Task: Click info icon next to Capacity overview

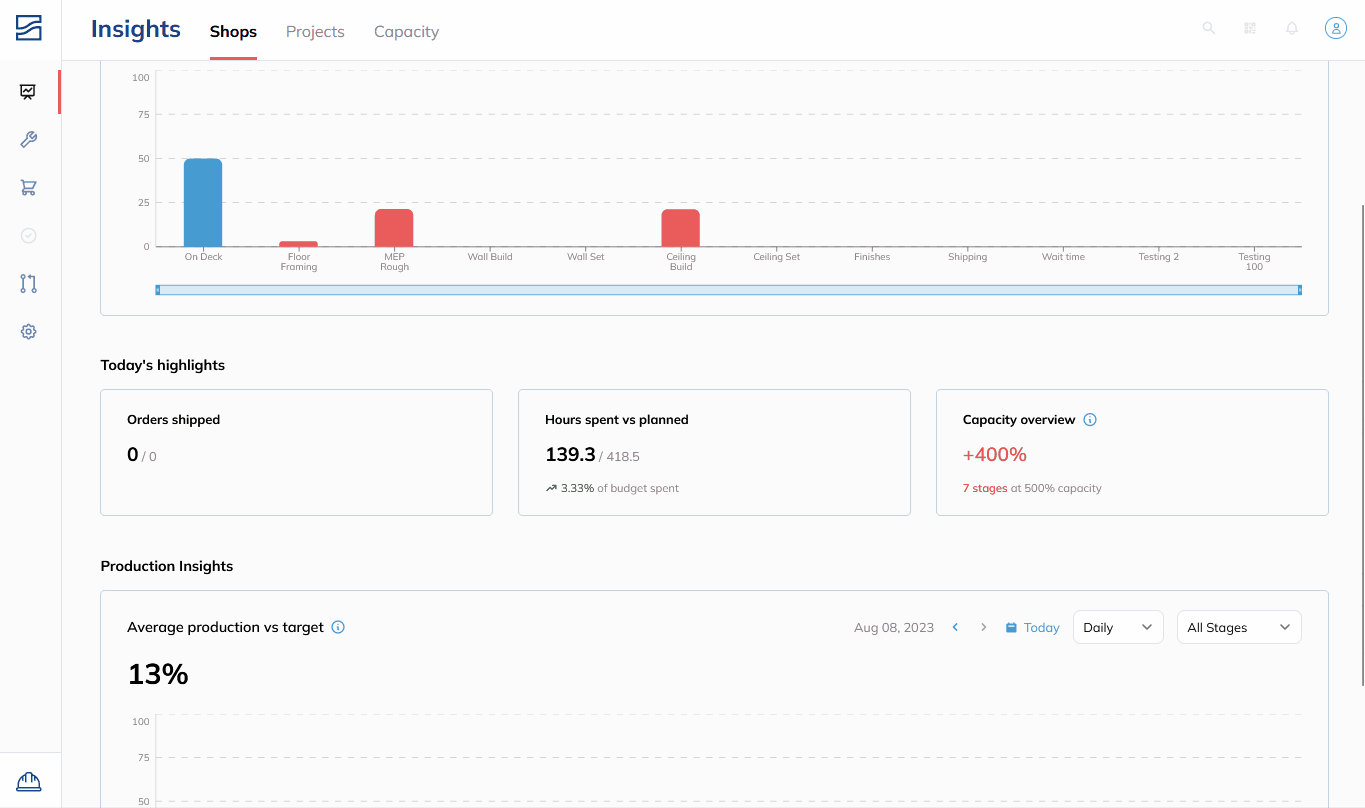Action: pos(1090,420)
